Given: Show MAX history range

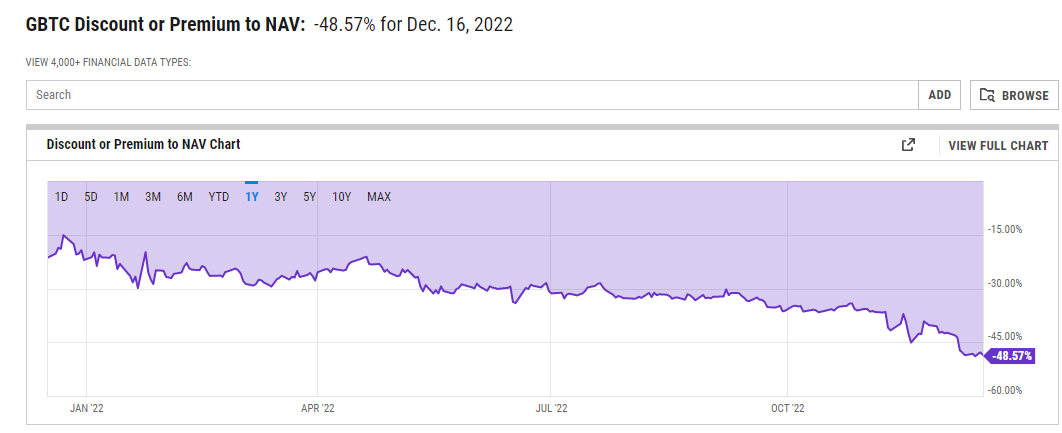Looking at the screenshot, I should click(x=379, y=197).
